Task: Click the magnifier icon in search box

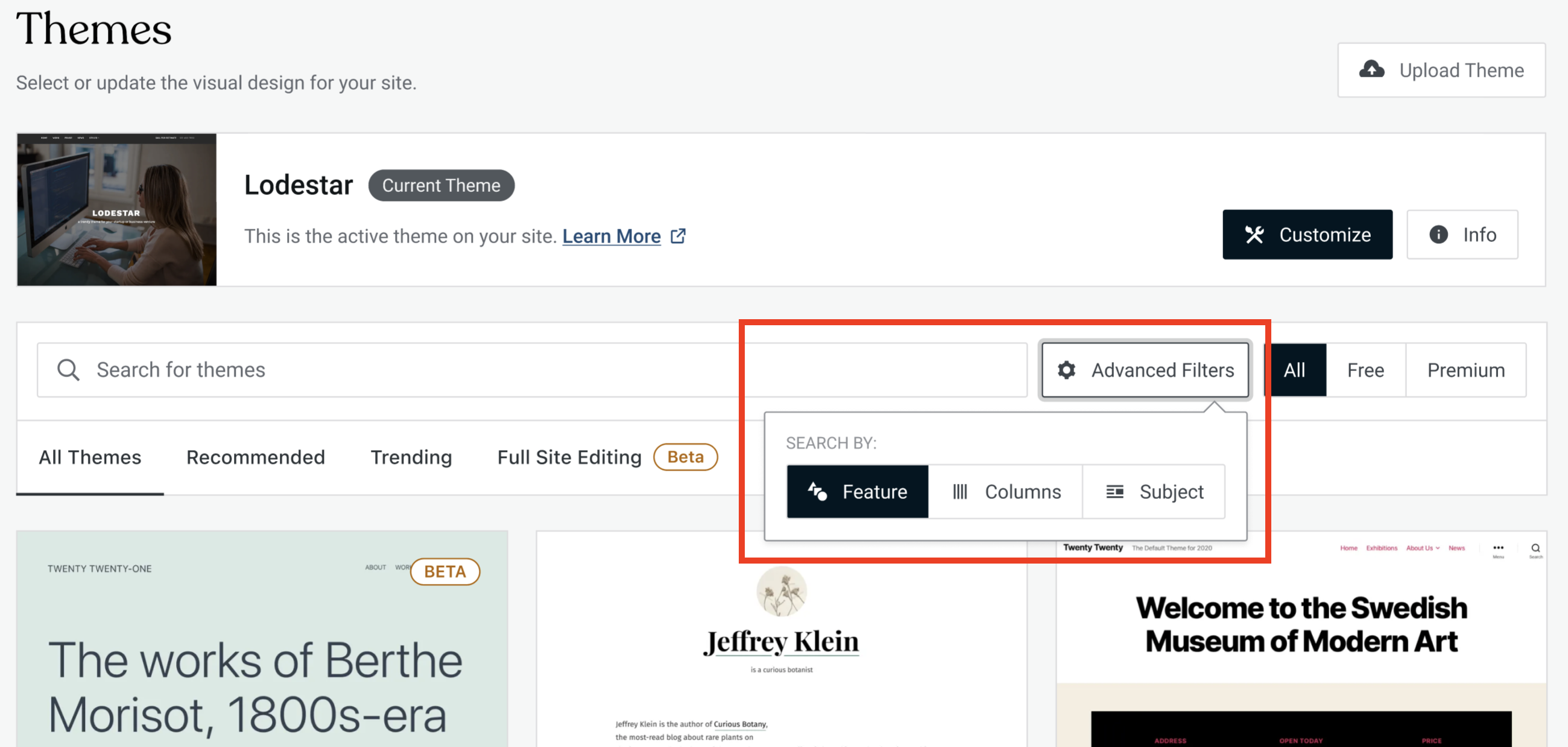Action: pos(68,369)
